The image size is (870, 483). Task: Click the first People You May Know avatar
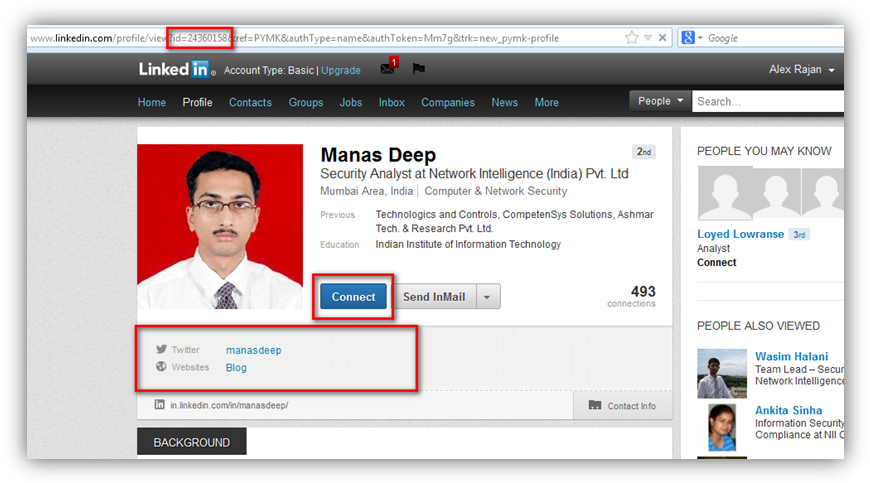725,192
